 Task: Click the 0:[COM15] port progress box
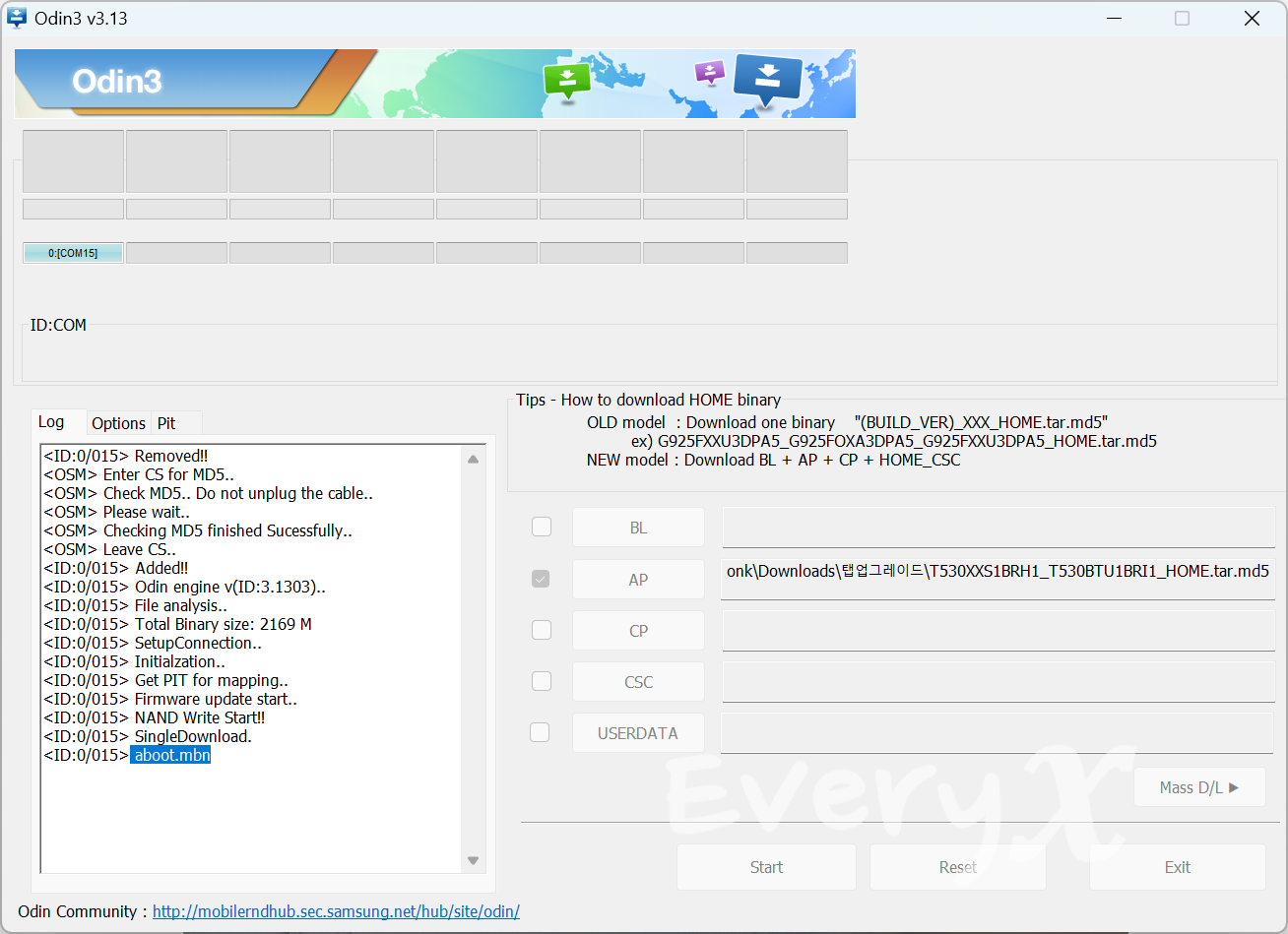(73, 253)
